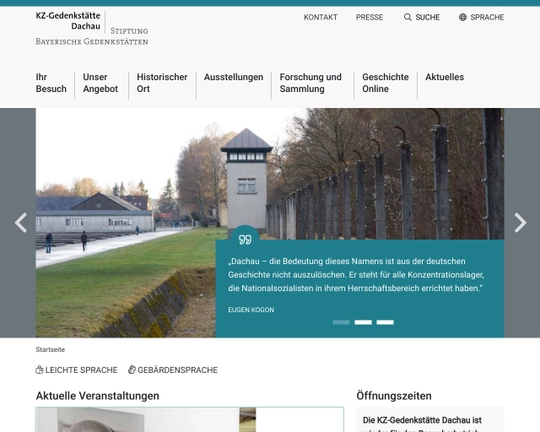Click the Eugen Kogon quote text

point(356,275)
